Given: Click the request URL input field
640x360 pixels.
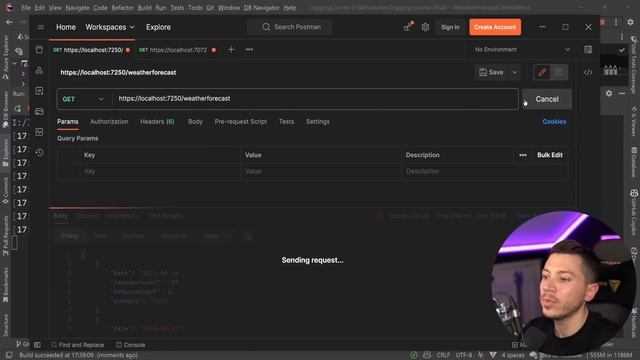Looking at the screenshot, I should [314, 99].
